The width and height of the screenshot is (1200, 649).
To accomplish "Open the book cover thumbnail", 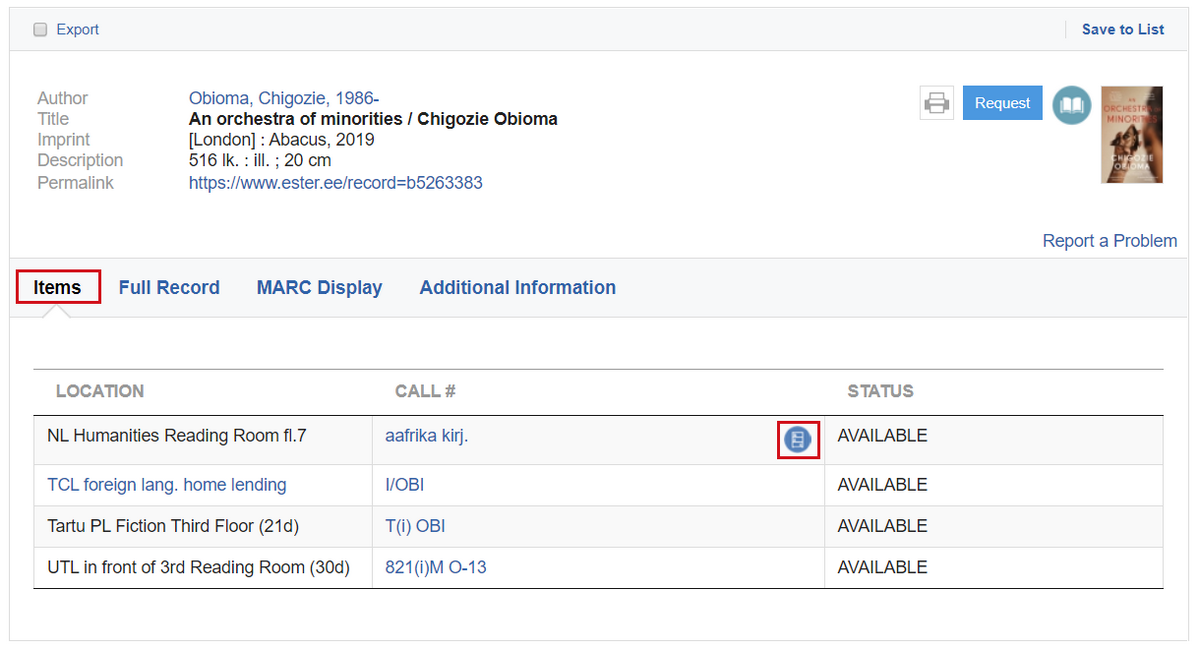I will pyautogui.click(x=1131, y=134).
